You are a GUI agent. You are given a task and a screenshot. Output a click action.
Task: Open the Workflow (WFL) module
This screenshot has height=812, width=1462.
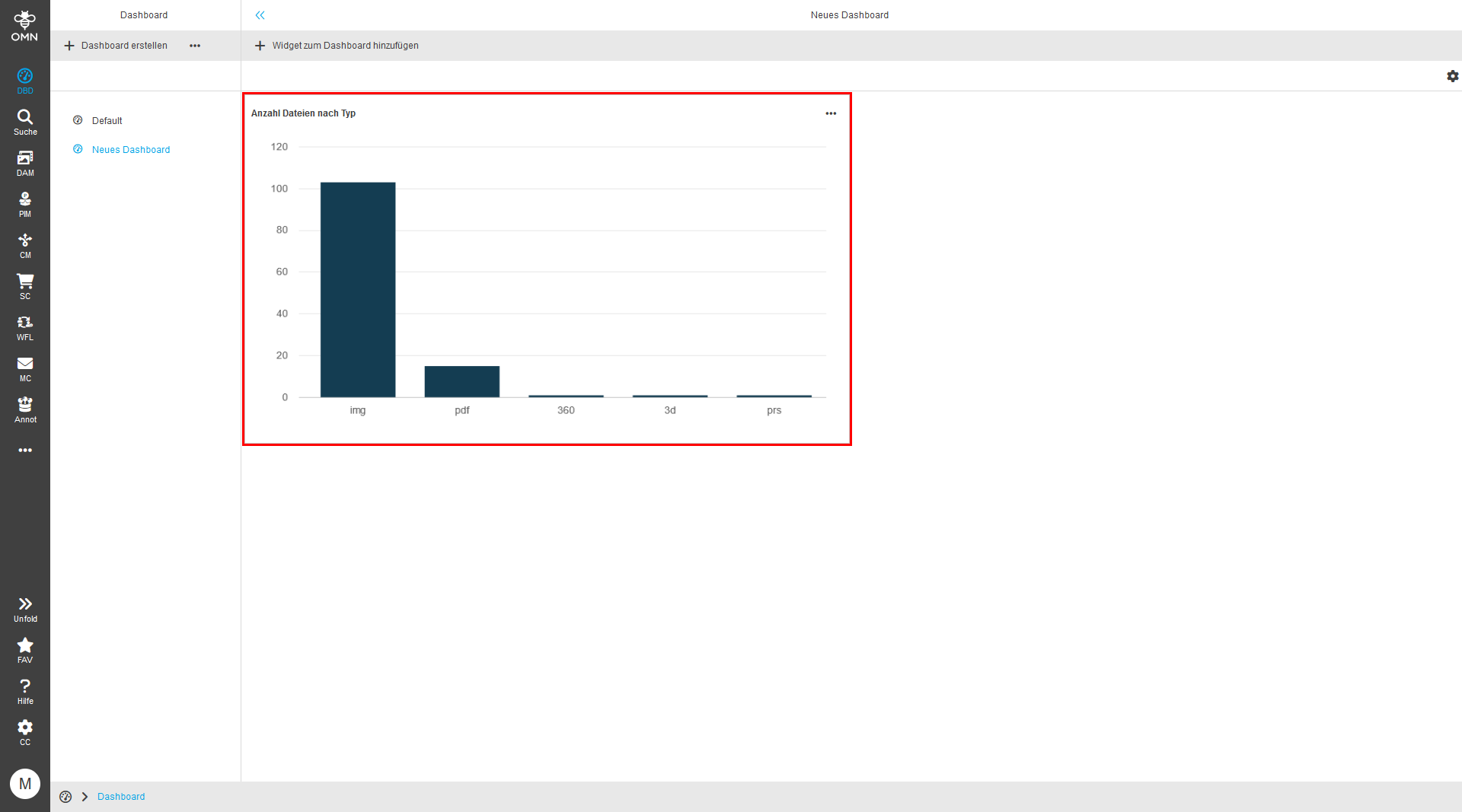[25, 326]
